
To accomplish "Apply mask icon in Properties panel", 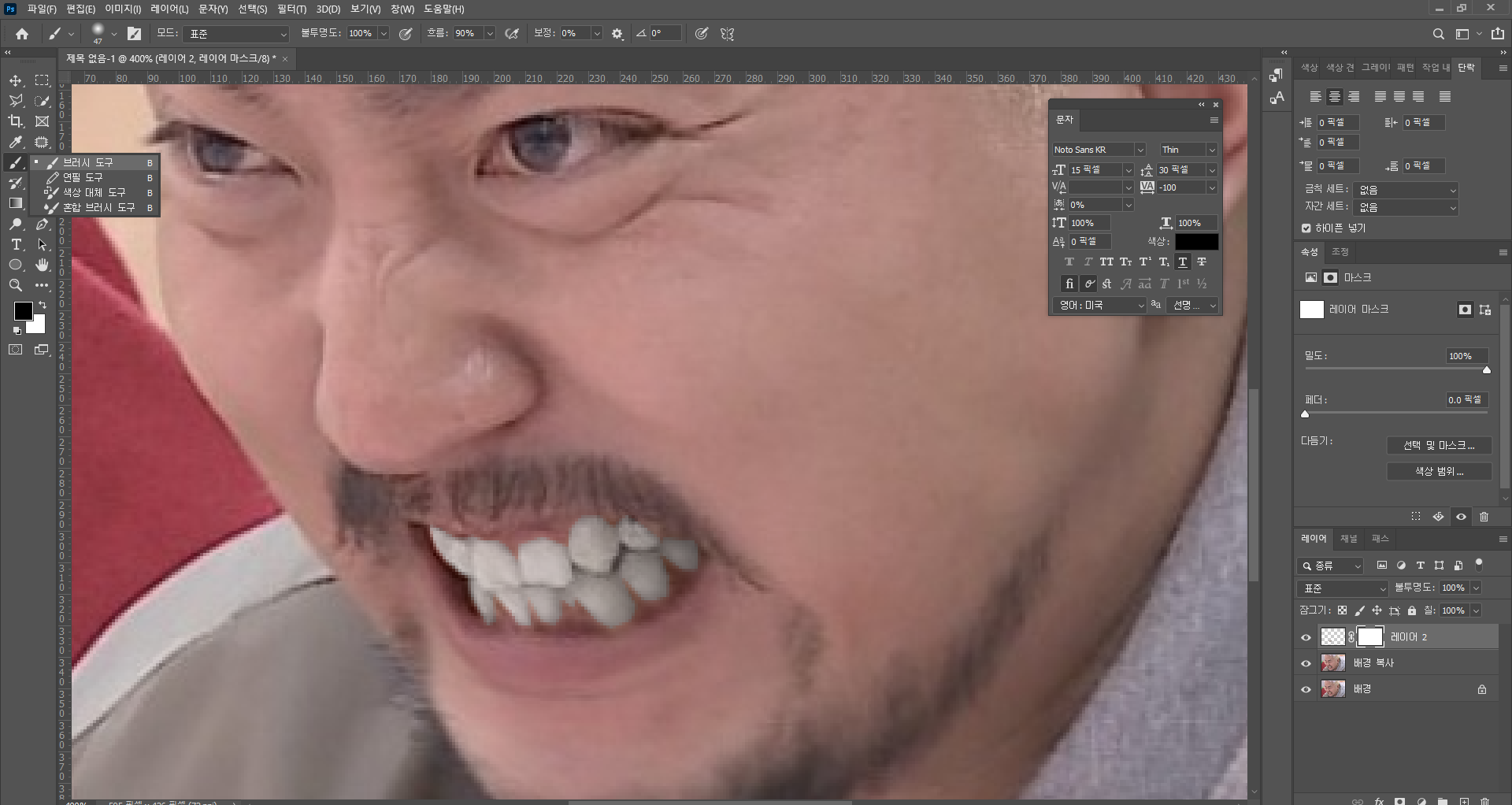I will coord(1439,517).
